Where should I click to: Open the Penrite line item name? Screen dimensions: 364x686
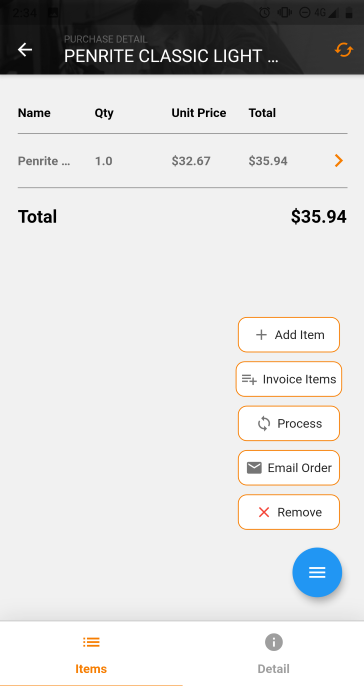tap(44, 161)
